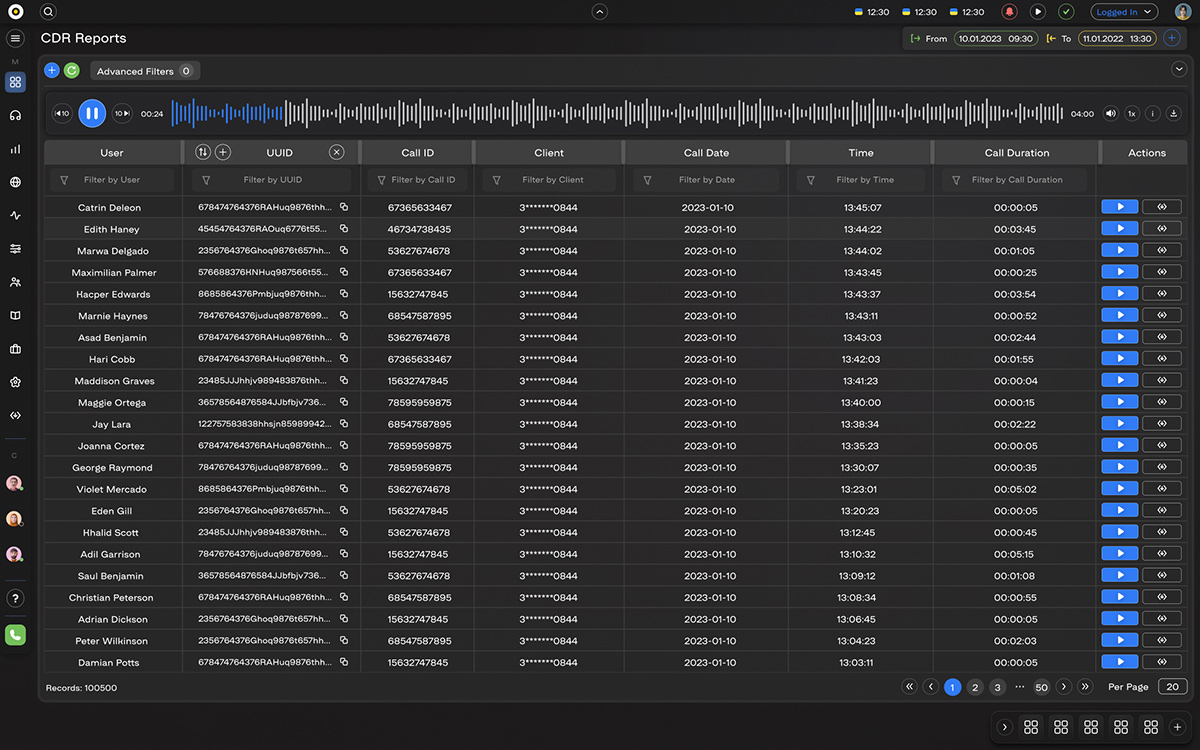
Task: Copy Catrin Deleon's UUID
Action: [343, 208]
